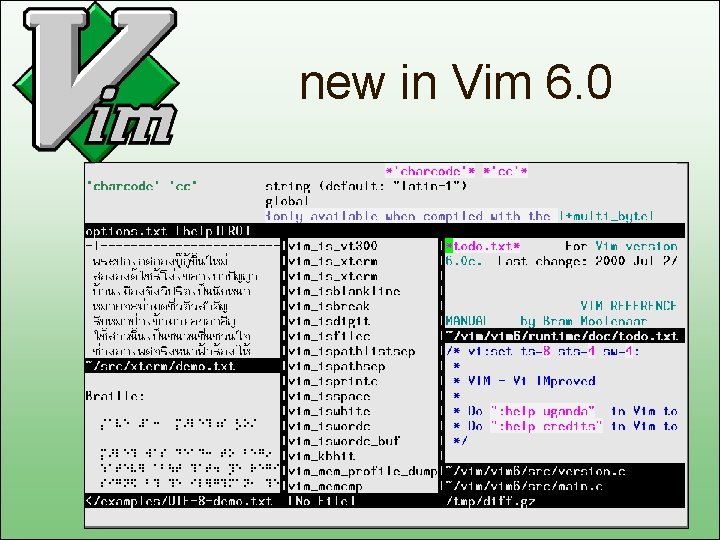
Task: Click the vim_isbreak entry
Action: click(329, 306)
